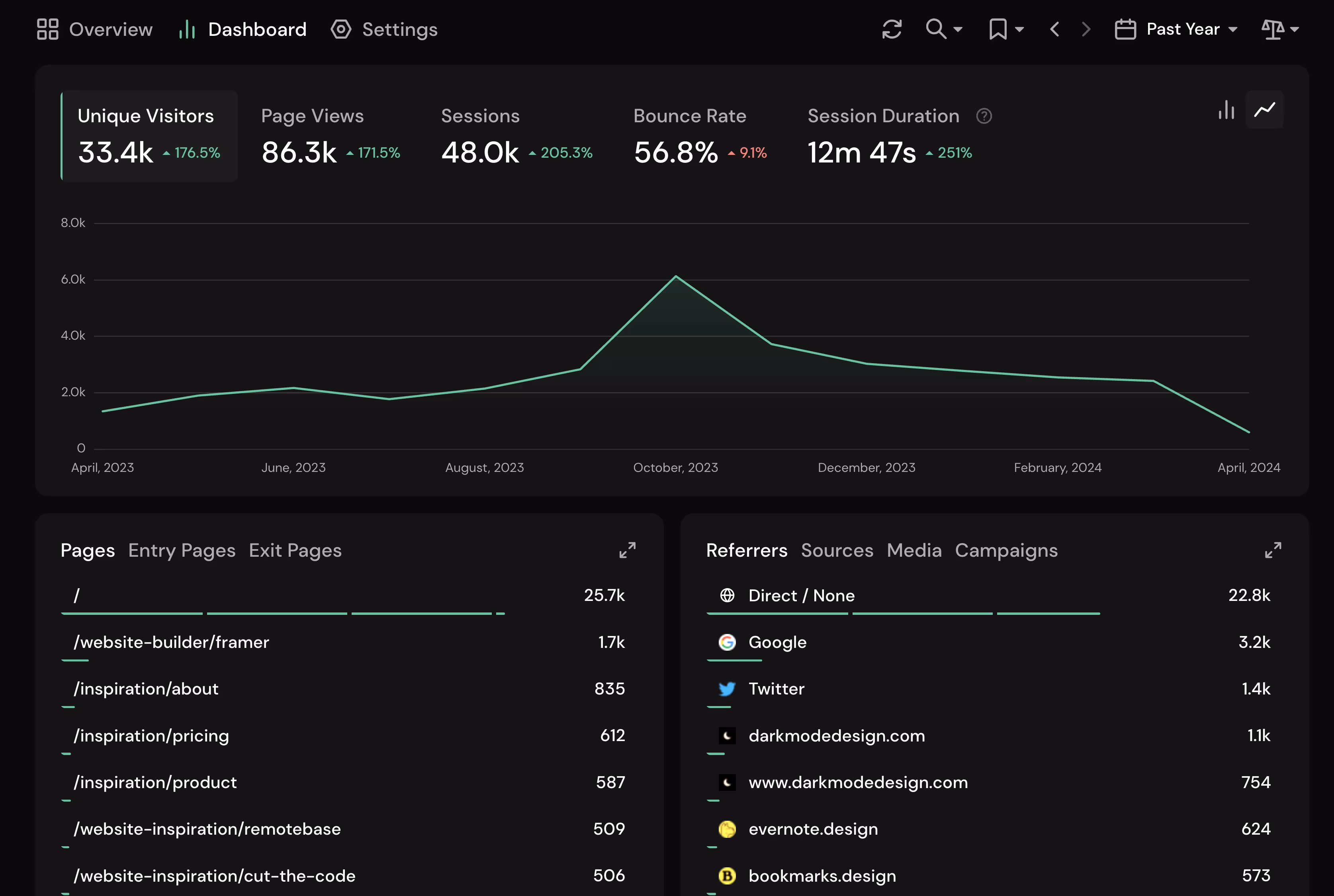Click the October 2023 chart peak point
Viewport: 1334px width, 896px height.
coord(676,277)
